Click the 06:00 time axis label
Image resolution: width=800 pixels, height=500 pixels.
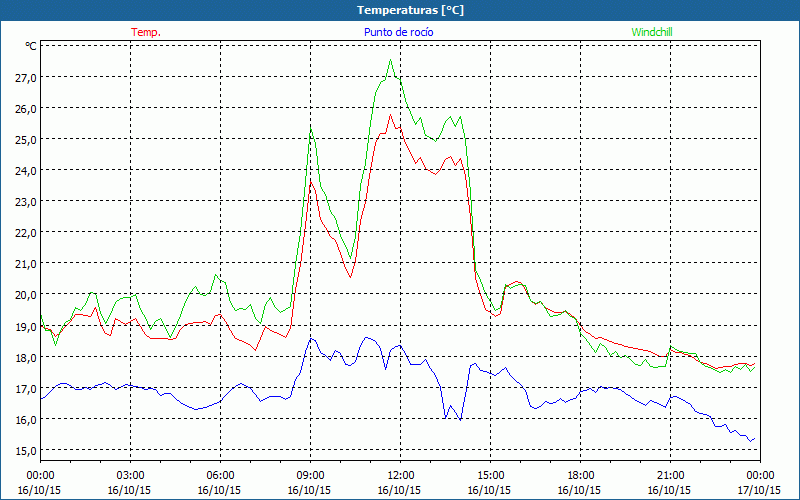[x=220, y=475]
